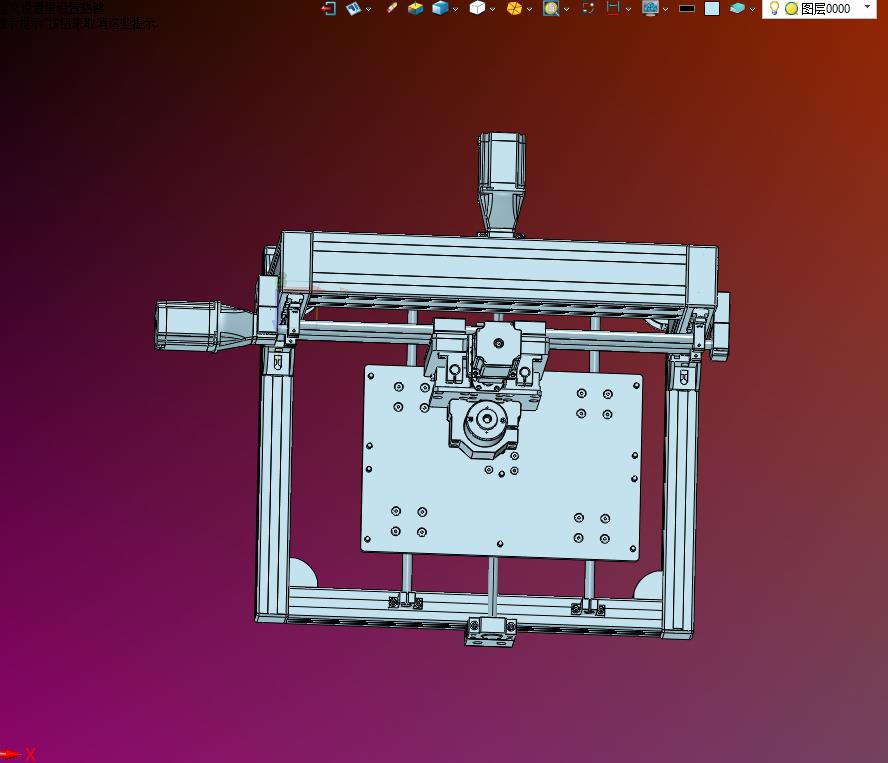
Task: Open the 图层0000 layer dropdown list
Action: tap(867, 7)
